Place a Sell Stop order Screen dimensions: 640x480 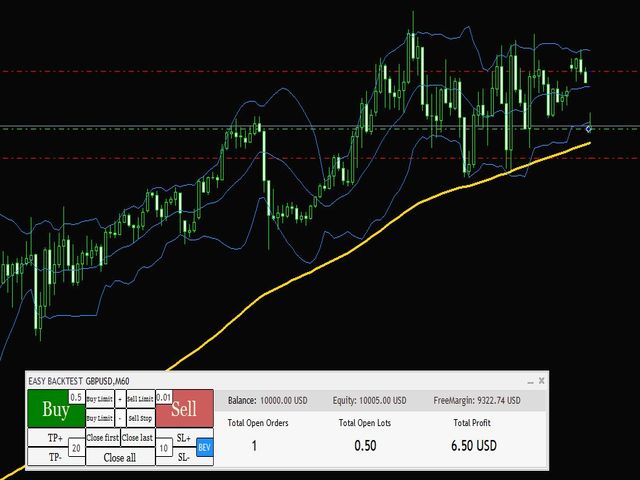click(x=139, y=418)
